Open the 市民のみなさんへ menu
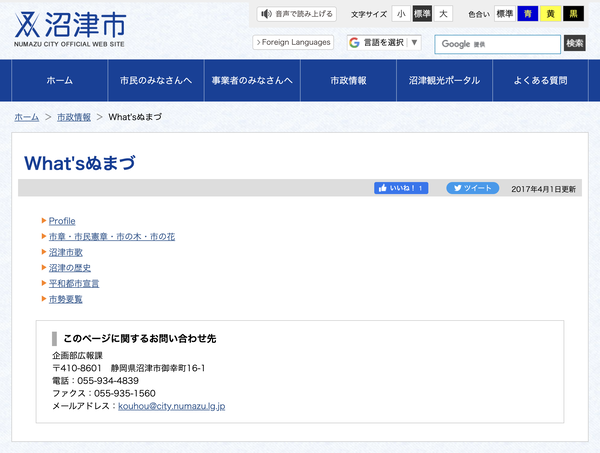600x453 pixels. (156, 80)
